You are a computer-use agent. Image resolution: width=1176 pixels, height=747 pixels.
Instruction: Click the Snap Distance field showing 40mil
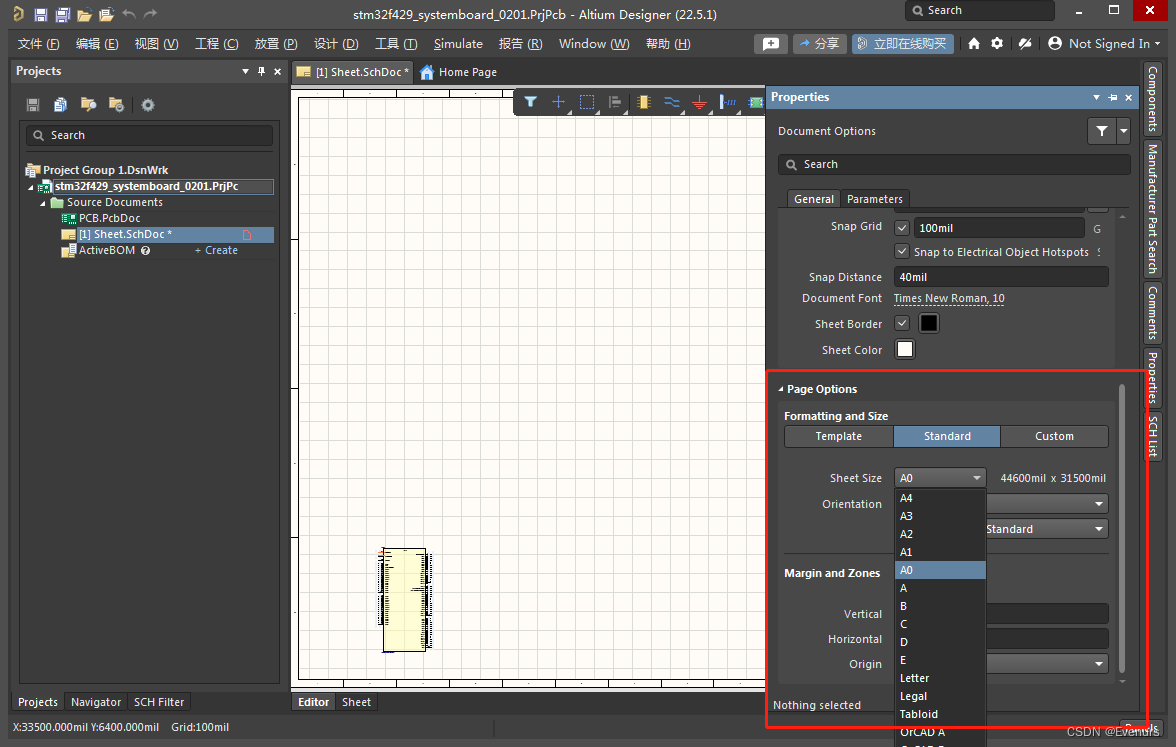1000,277
